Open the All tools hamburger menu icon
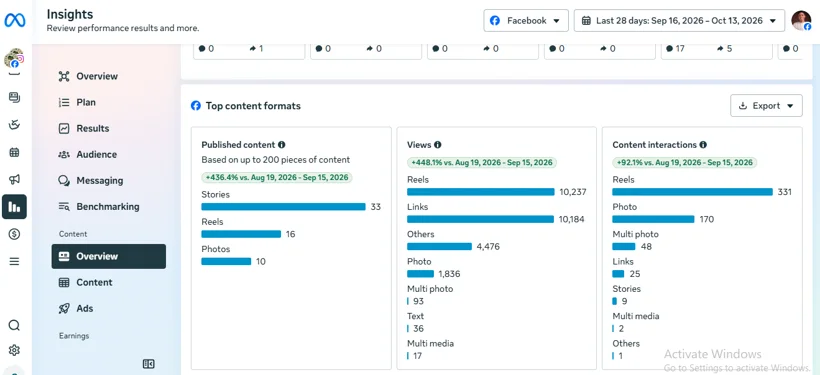820x375 pixels. coord(14,262)
